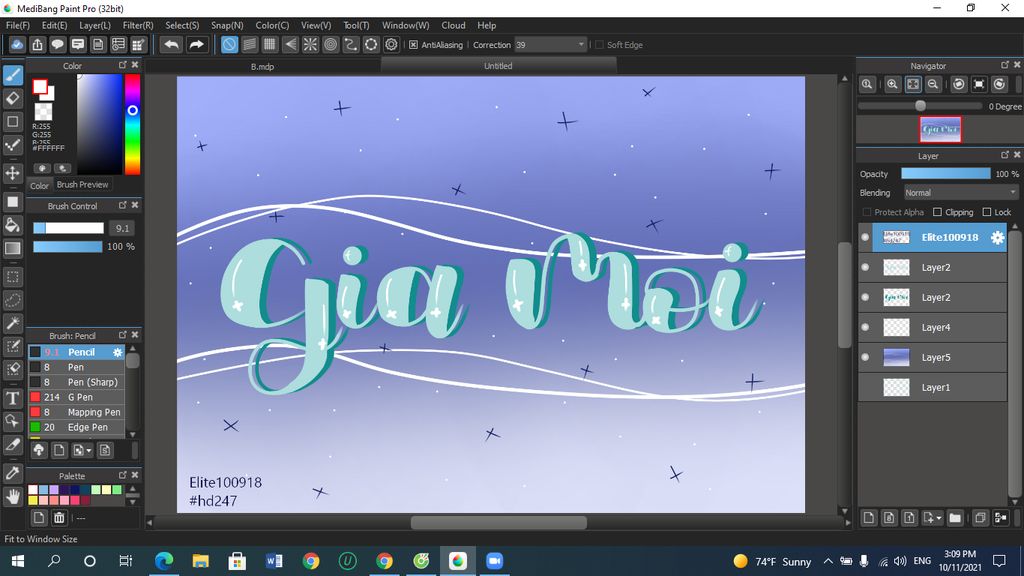Open the Layer menu

(95, 25)
